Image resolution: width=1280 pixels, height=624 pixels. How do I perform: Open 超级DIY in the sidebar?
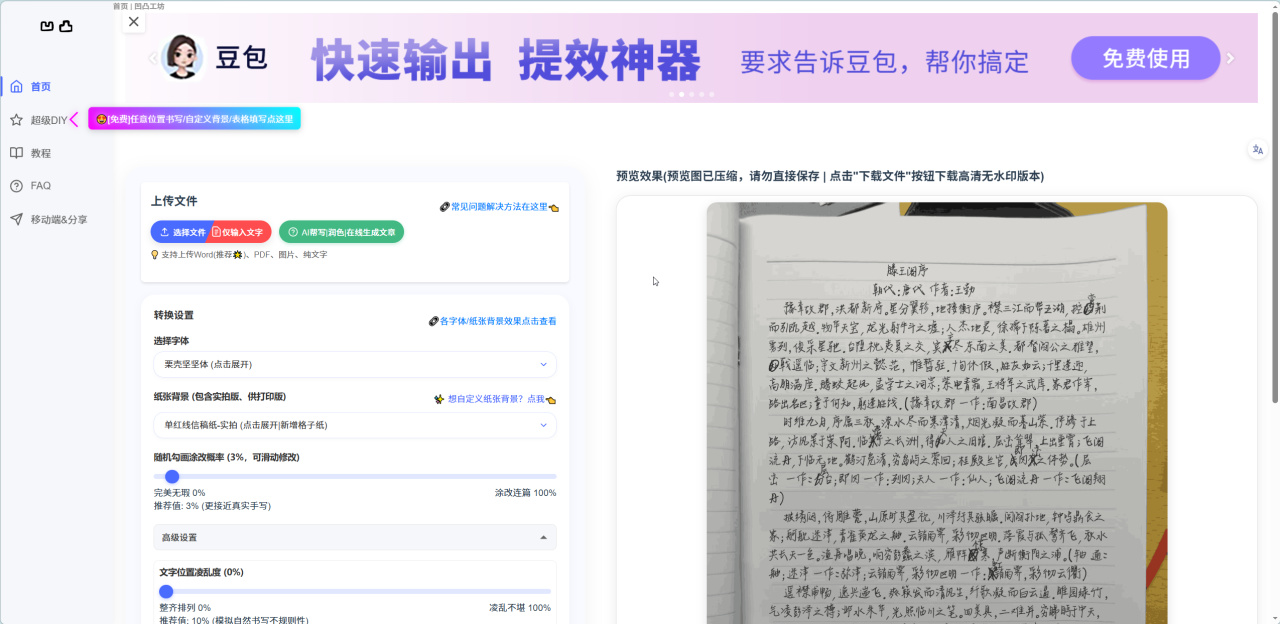click(x=48, y=120)
